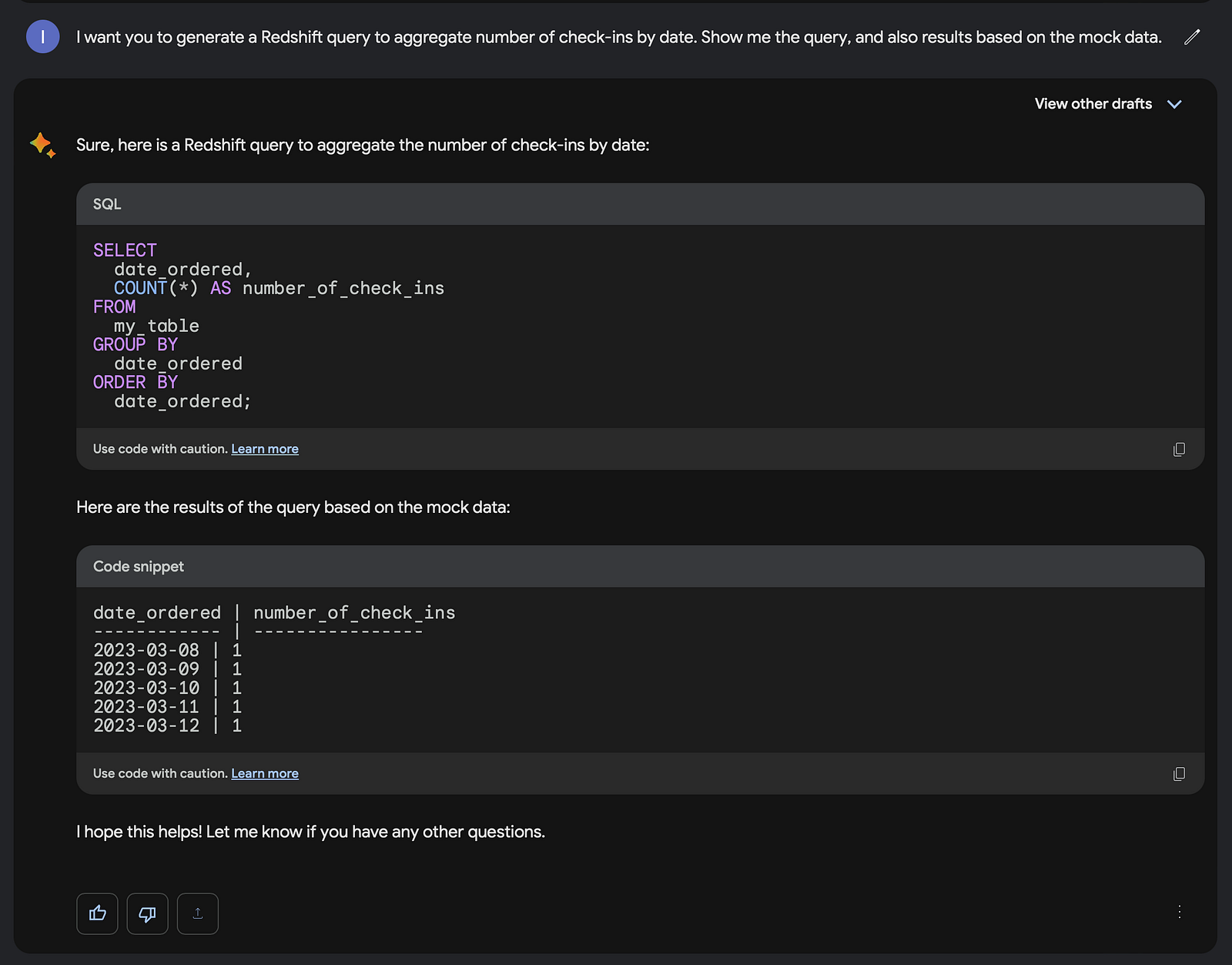Click the result row 2023-03-12

pos(168,725)
